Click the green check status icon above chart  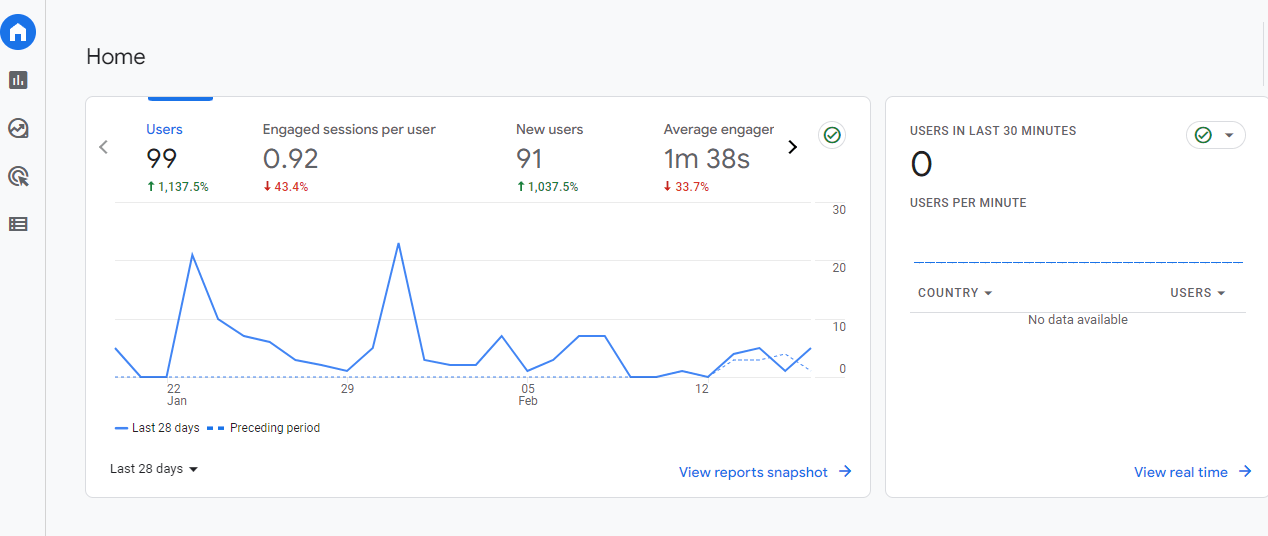point(832,136)
